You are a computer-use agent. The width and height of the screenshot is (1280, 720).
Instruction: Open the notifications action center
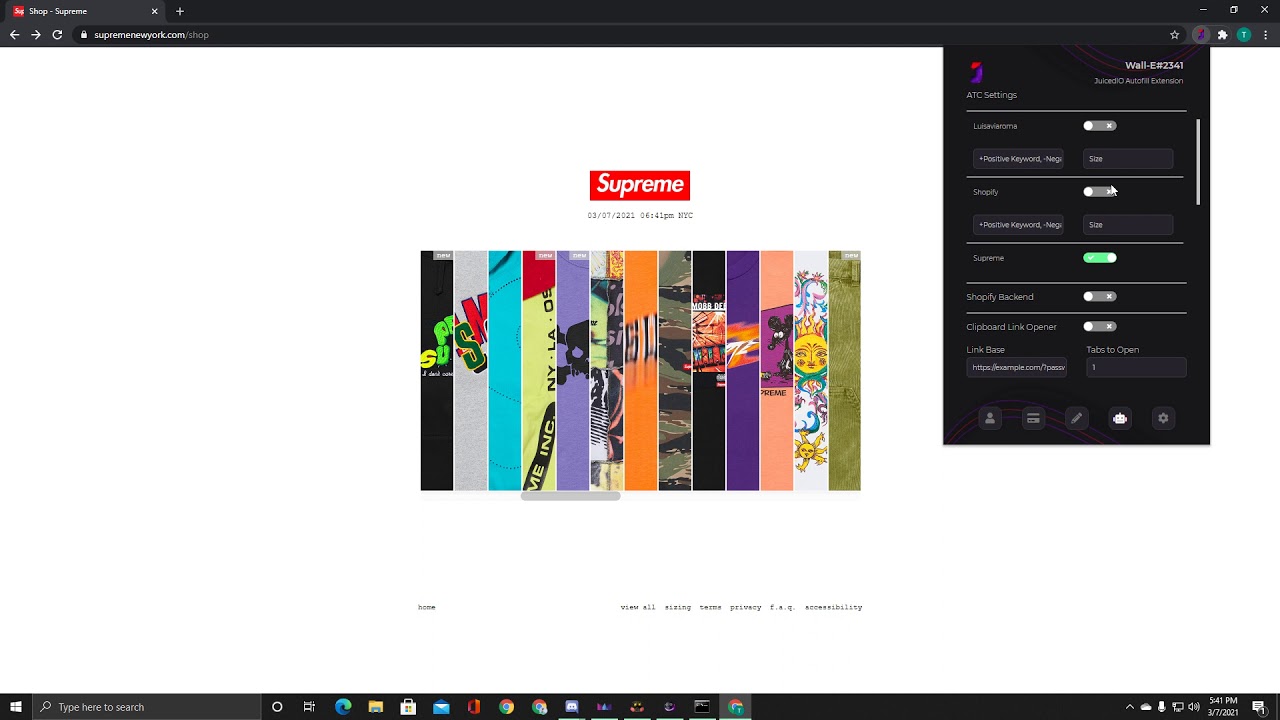click(x=1259, y=707)
